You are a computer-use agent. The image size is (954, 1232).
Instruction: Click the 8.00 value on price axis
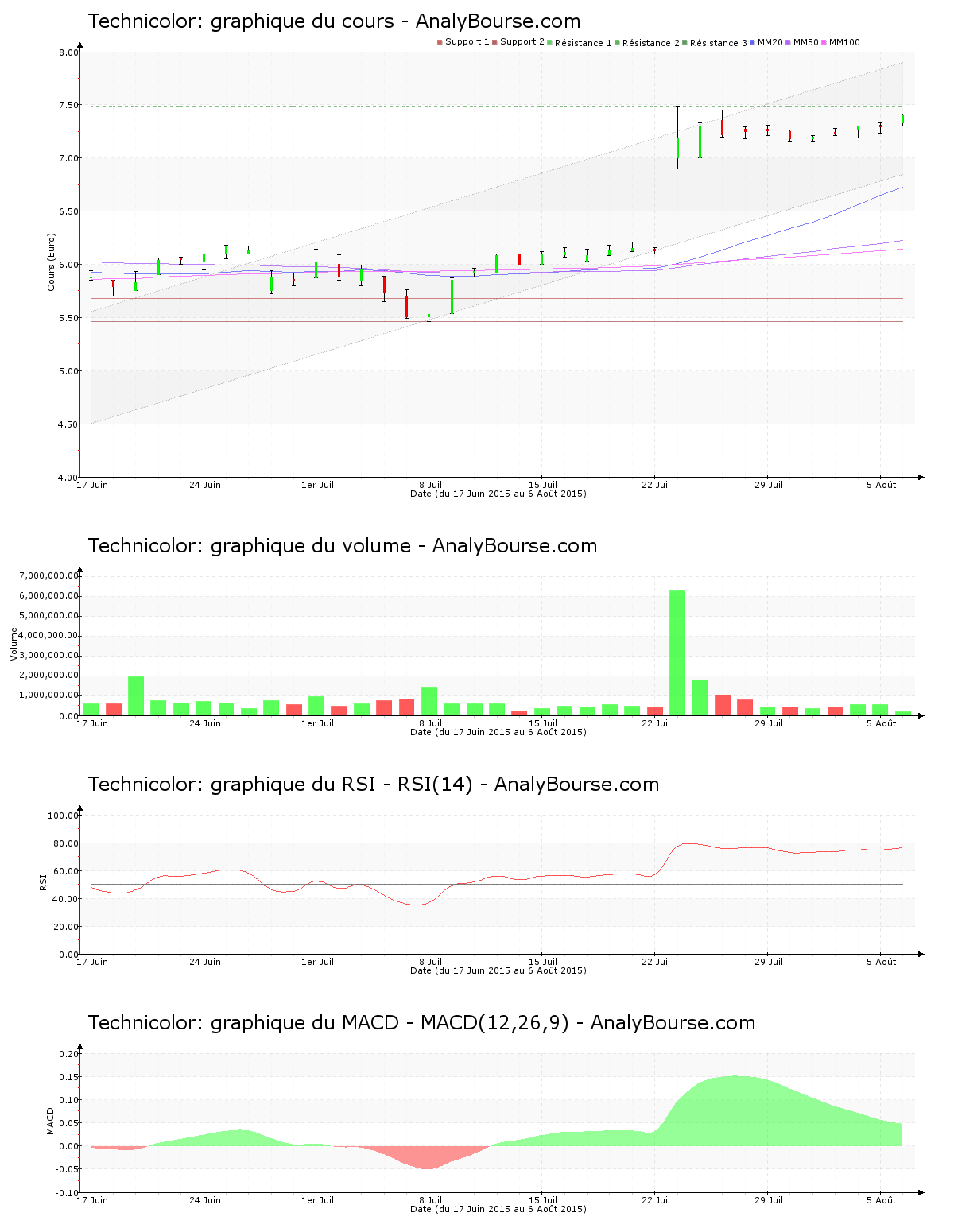68,53
